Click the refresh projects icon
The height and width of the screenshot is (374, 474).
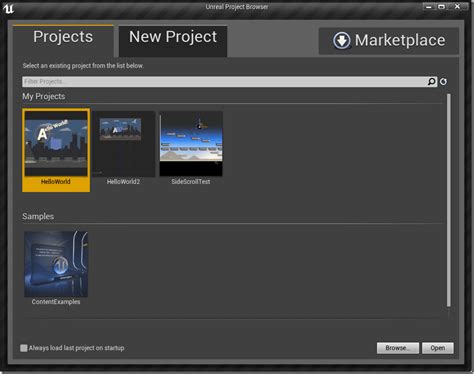click(443, 82)
